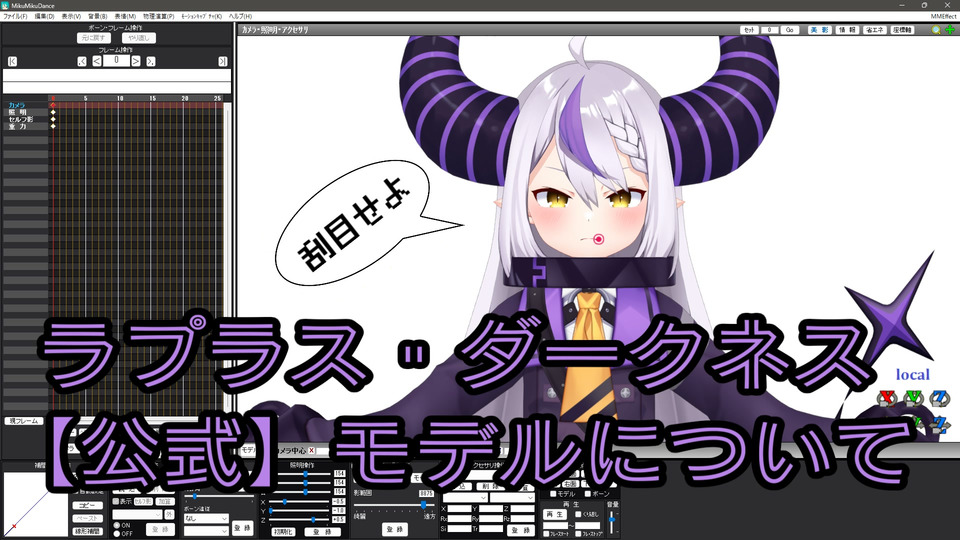Open the 編集(D) menu
The height and width of the screenshot is (540, 960).
pos(44,17)
